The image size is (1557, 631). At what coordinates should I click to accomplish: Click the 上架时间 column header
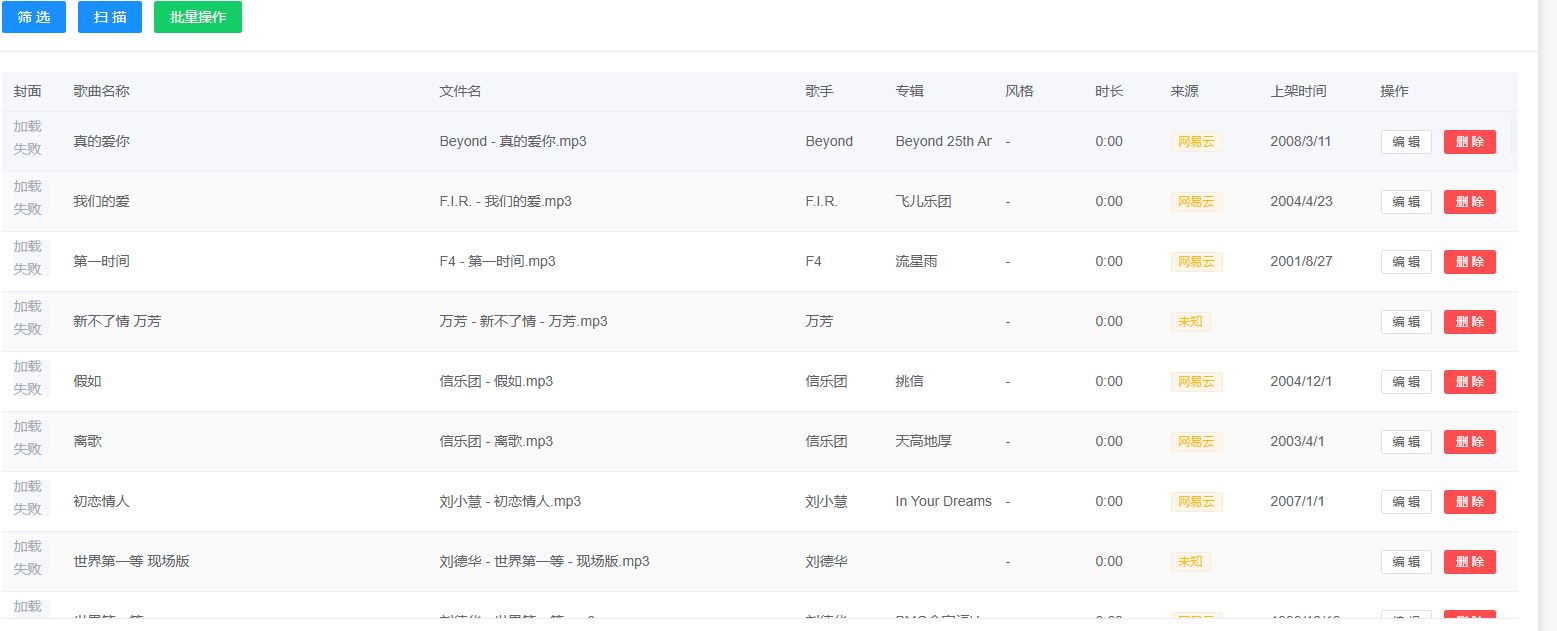coord(1298,91)
